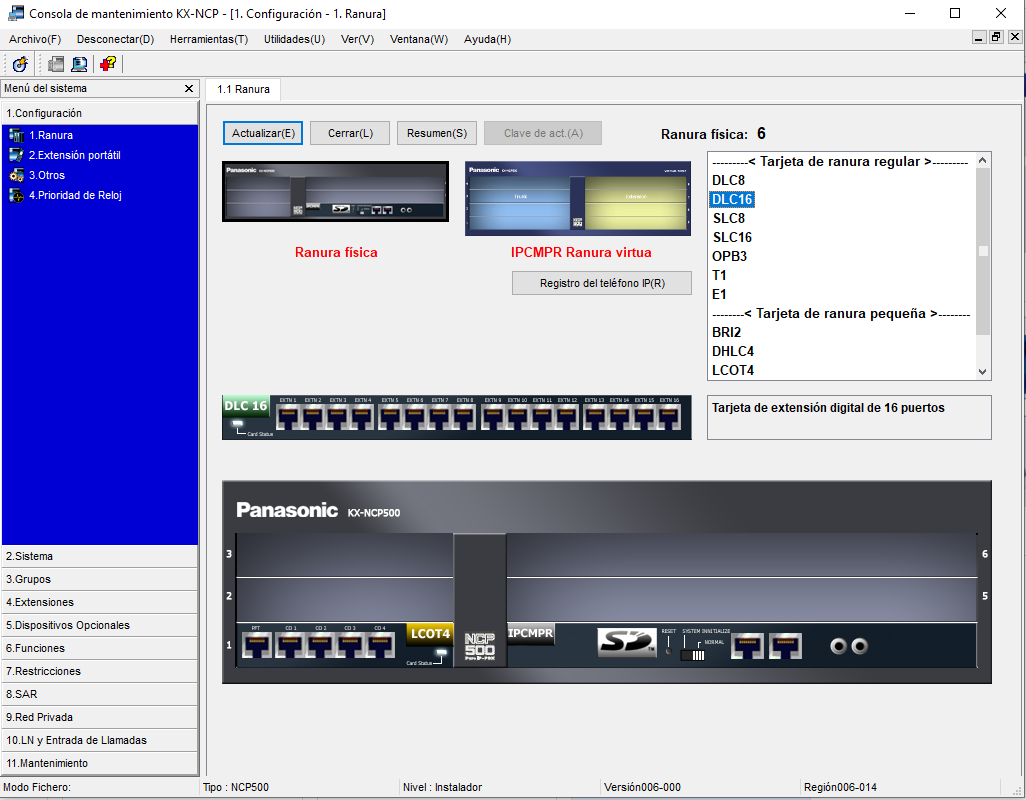The height and width of the screenshot is (800, 1026).
Task: Expand the 2.Sistema section
Action: pyautogui.click(x=99, y=556)
